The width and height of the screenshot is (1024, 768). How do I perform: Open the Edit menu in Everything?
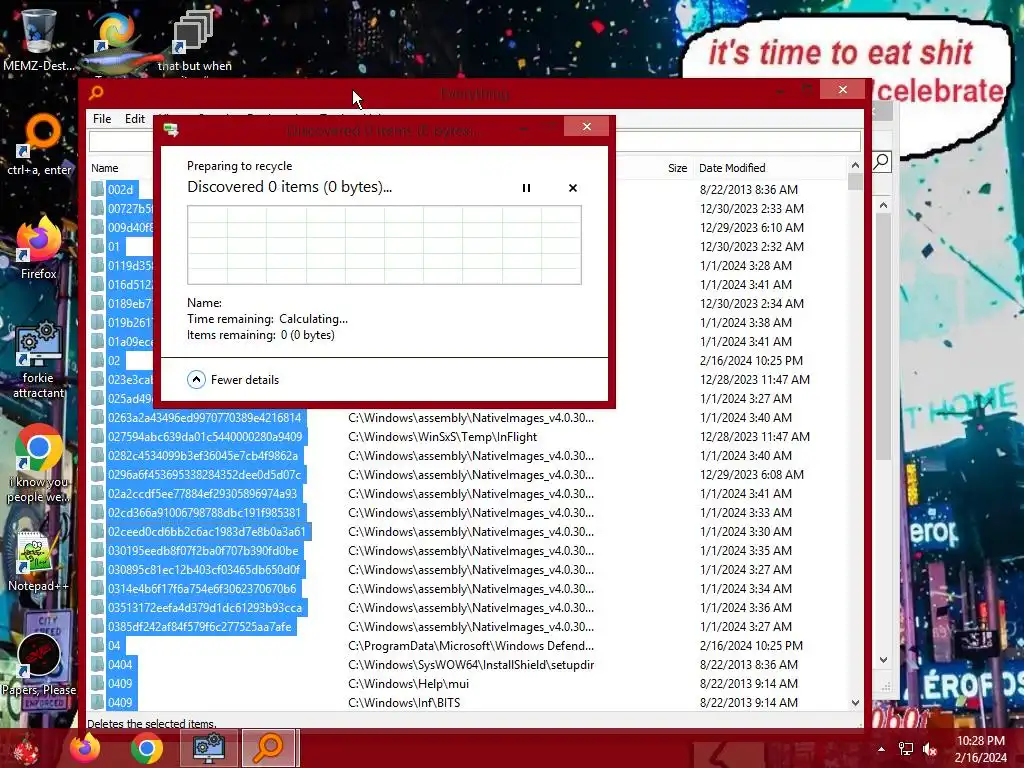pyautogui.click(x=135, y=119)
